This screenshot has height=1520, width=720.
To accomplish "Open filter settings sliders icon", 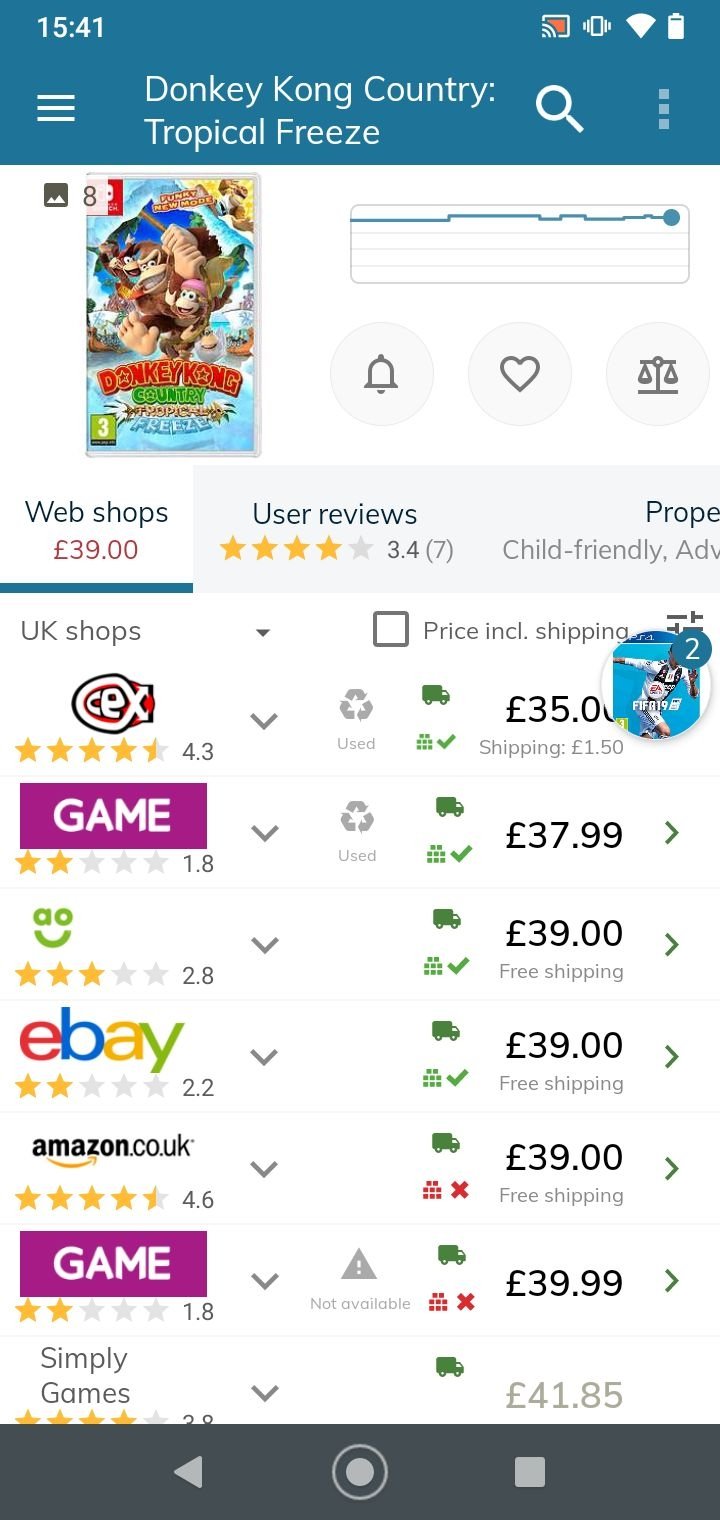I will point(685,622).
